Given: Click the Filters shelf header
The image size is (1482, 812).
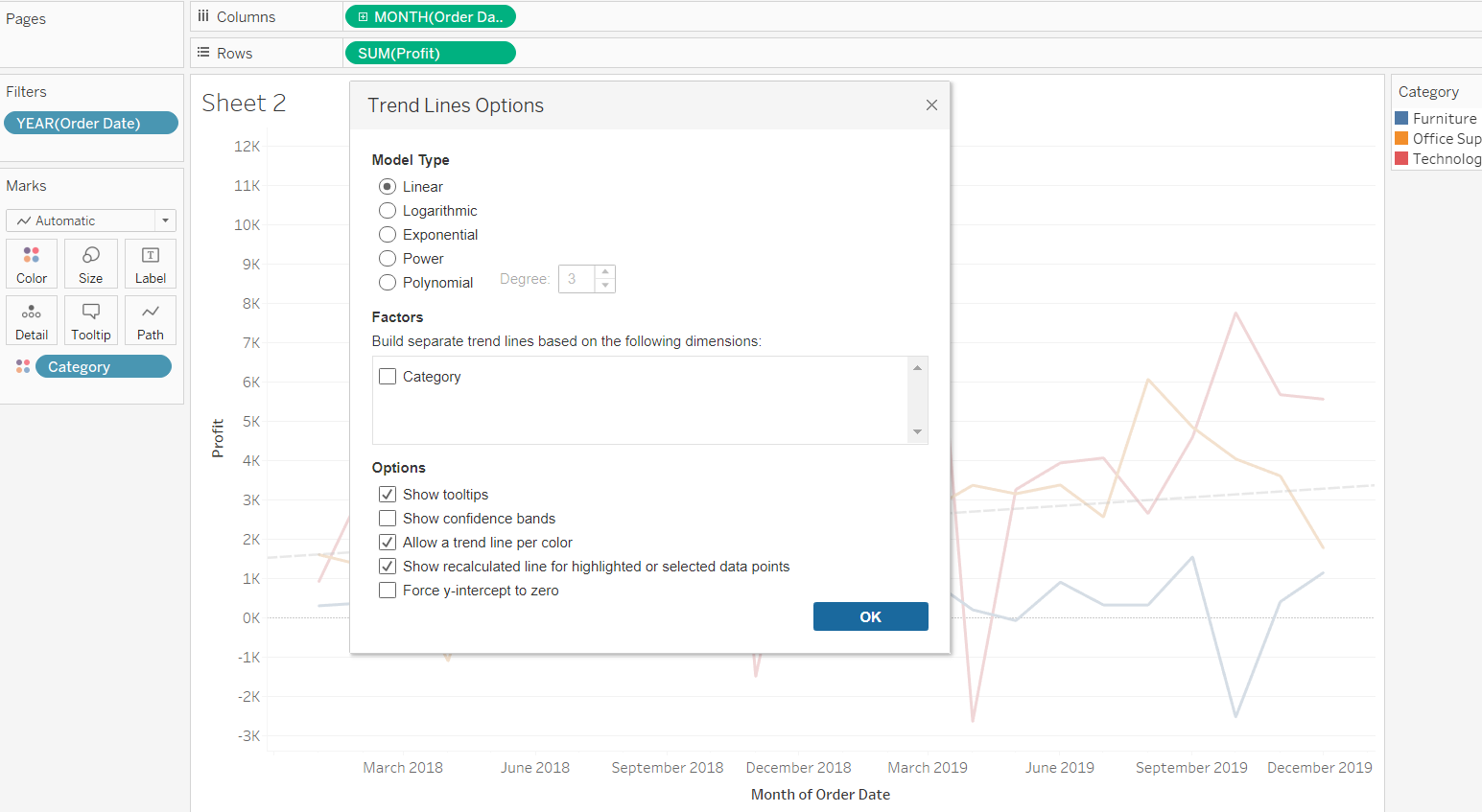Looking at the screenshot, I should click(26, 91).
